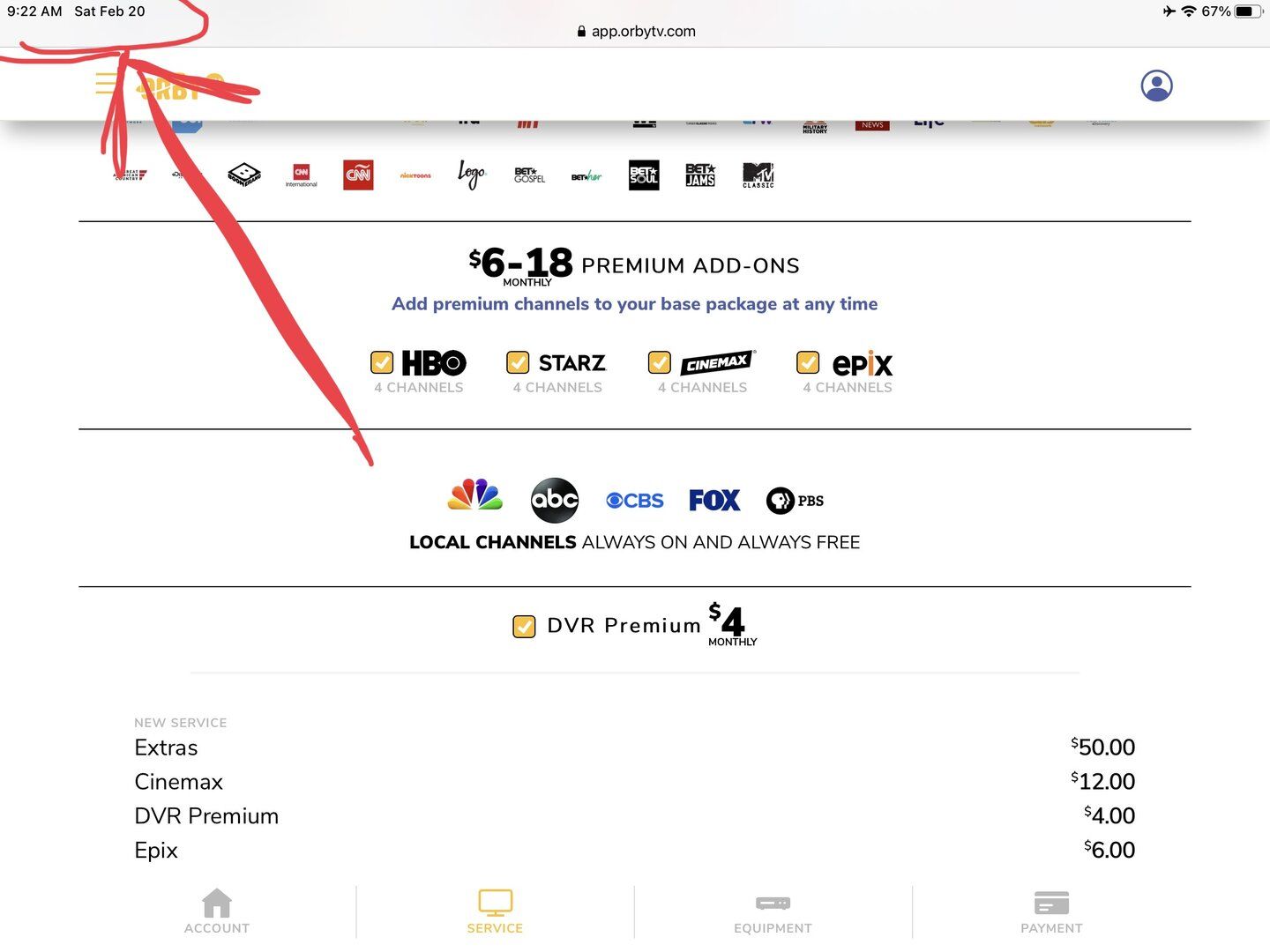Click the BET Gospel logo

tap(529, 175)
